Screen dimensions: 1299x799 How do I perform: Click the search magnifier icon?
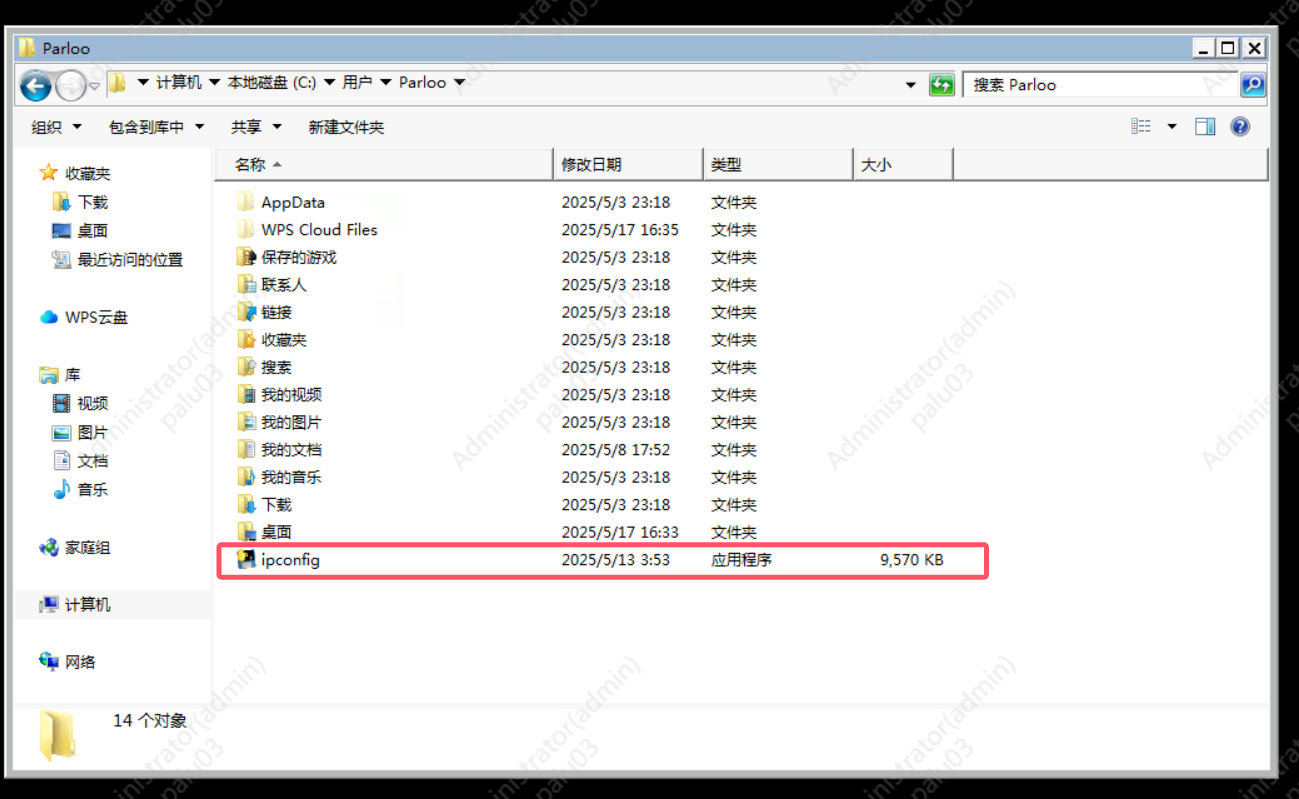(x=1252, y=85)
